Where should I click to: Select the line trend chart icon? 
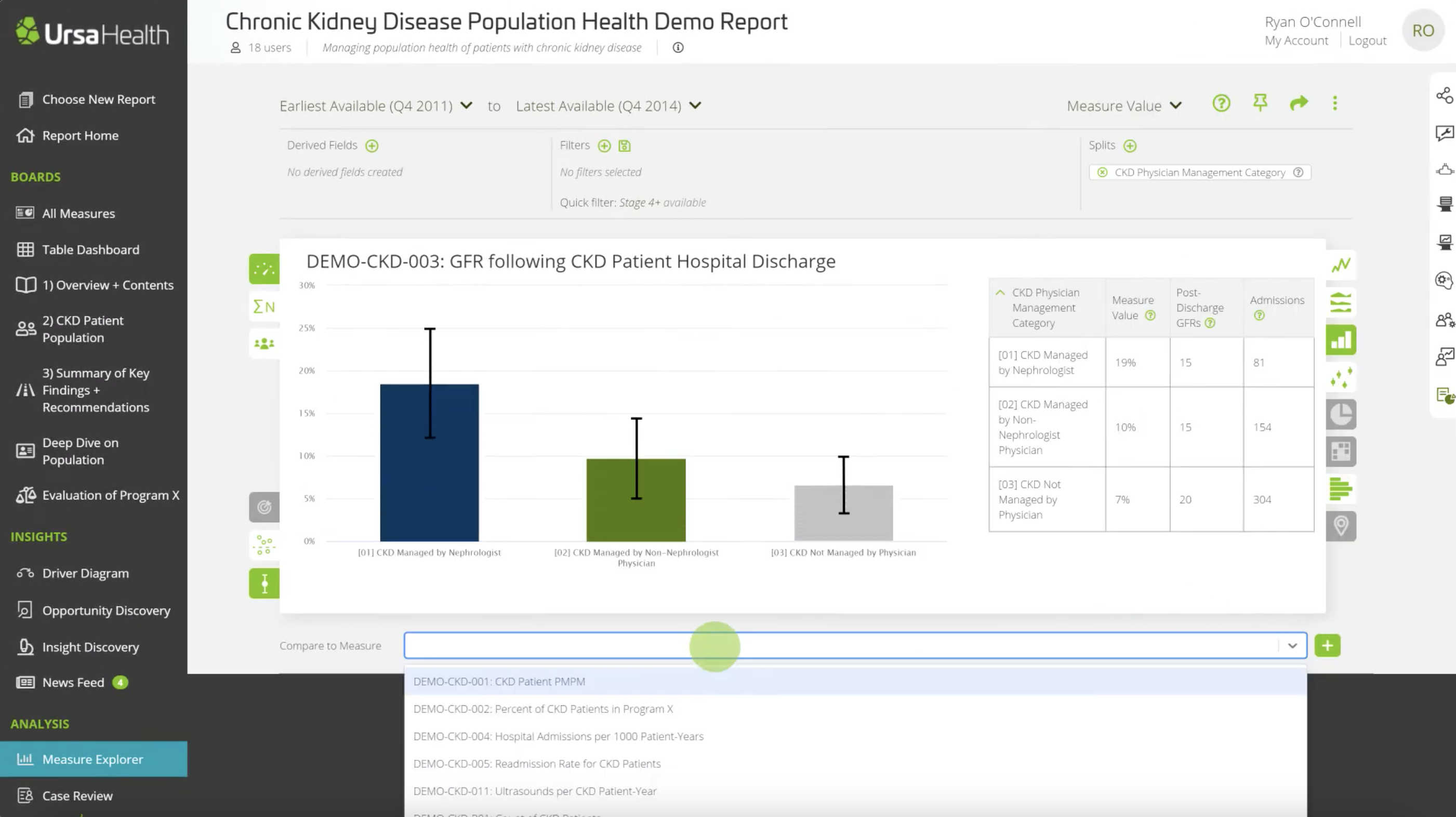[x=1340, y=265]
